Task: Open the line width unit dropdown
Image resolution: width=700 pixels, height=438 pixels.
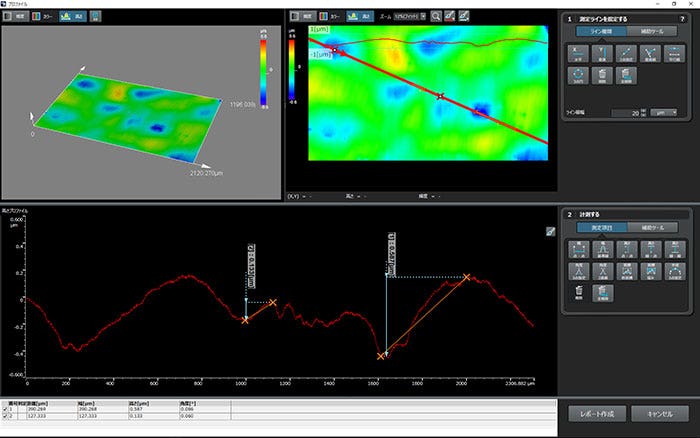Action: [x=664, y=113]
